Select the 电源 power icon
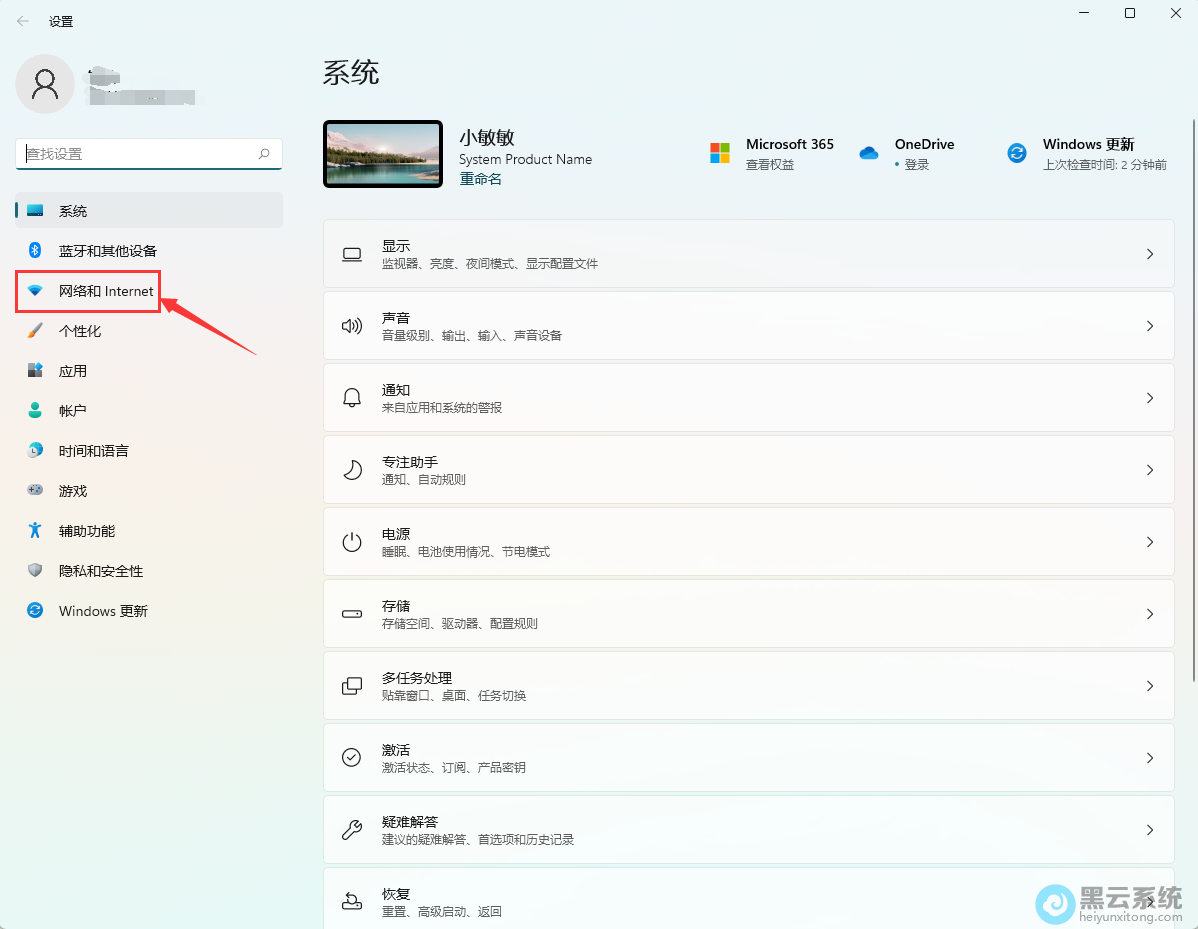The height and width of the screenshot is (929, 1198). 352,541
